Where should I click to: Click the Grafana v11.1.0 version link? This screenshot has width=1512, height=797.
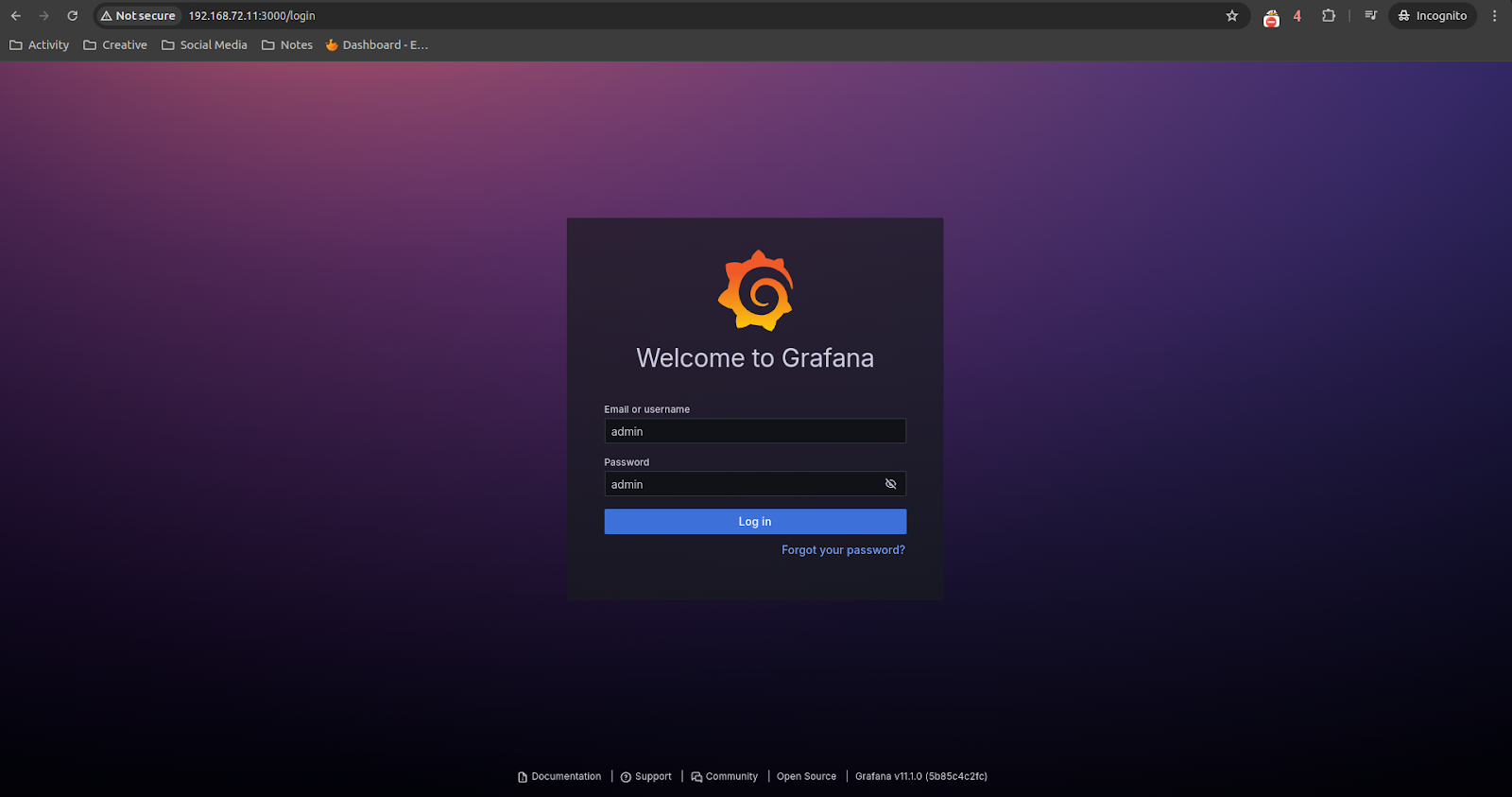tap(921, 777)
